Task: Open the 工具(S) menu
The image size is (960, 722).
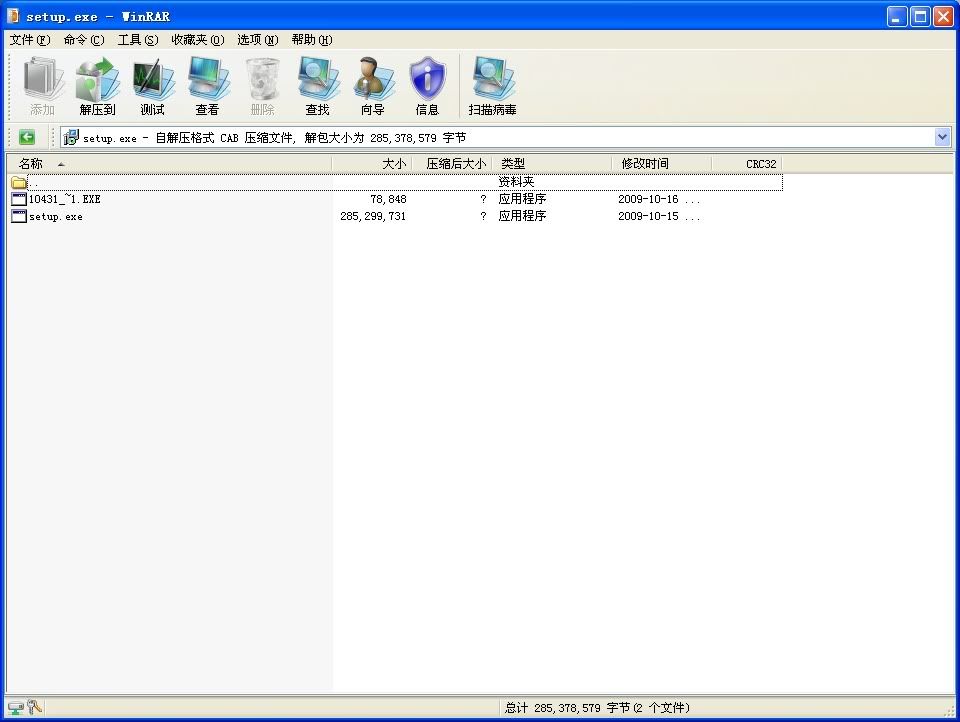Action: [x=138, y=40]
